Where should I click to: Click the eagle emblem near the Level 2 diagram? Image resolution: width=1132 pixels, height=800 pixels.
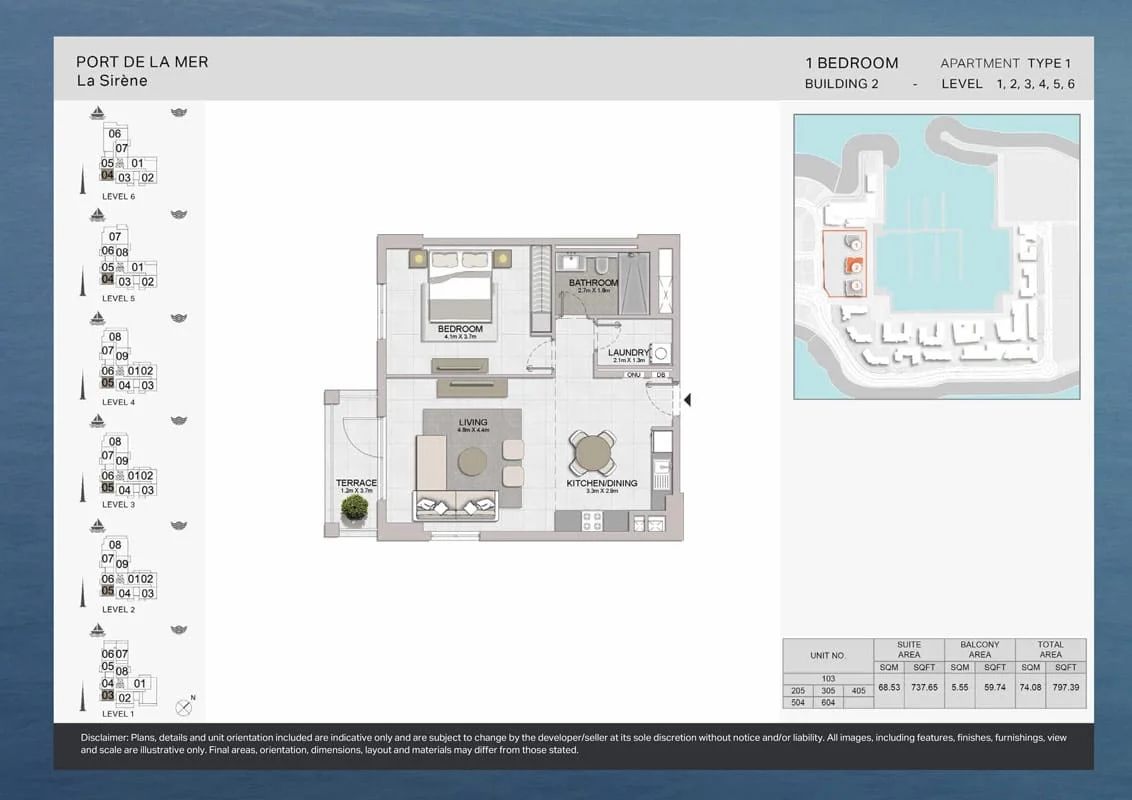(178, 524)
